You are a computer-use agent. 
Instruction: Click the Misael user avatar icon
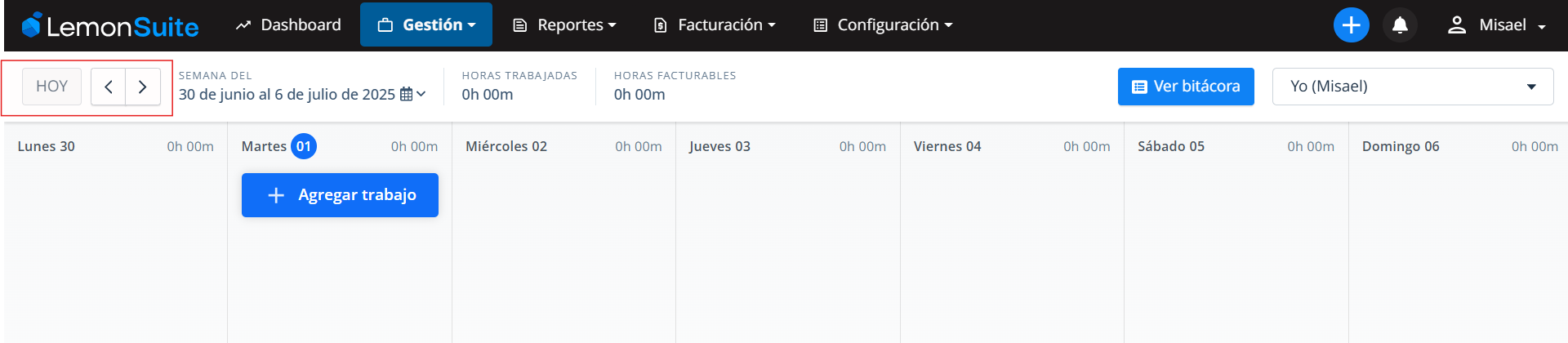(x=1457, y=25)
